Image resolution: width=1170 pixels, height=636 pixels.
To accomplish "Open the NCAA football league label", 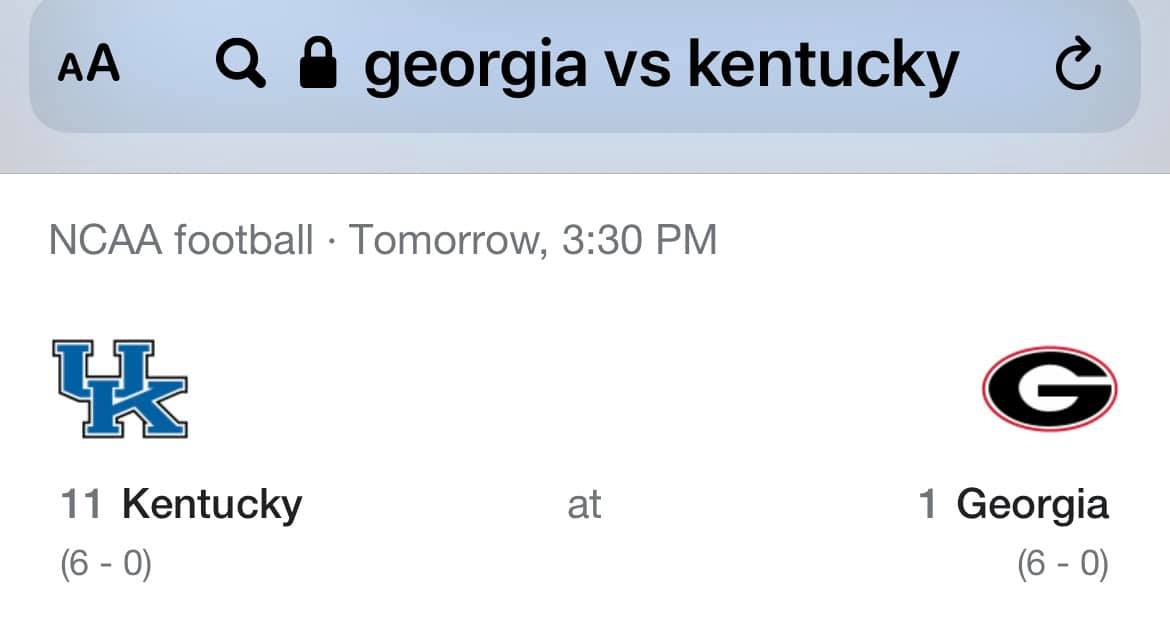I will pos(181,240).
